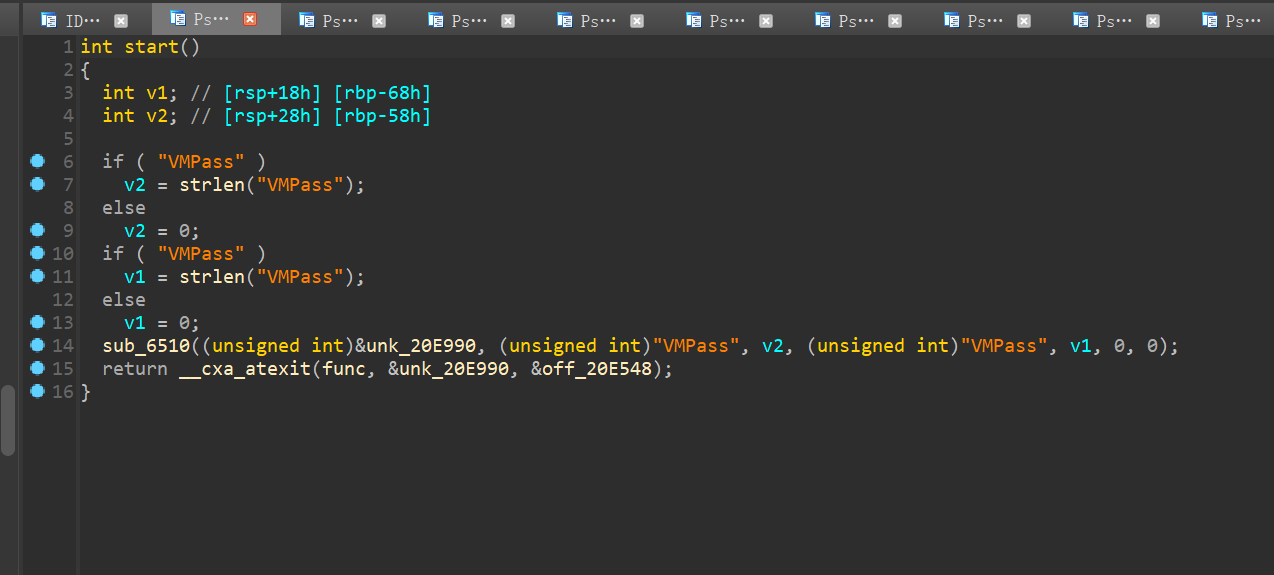Screen dimensions: 1274x575
Task: Click the left vertical scrollbar thumb
Action: [8, 420]
